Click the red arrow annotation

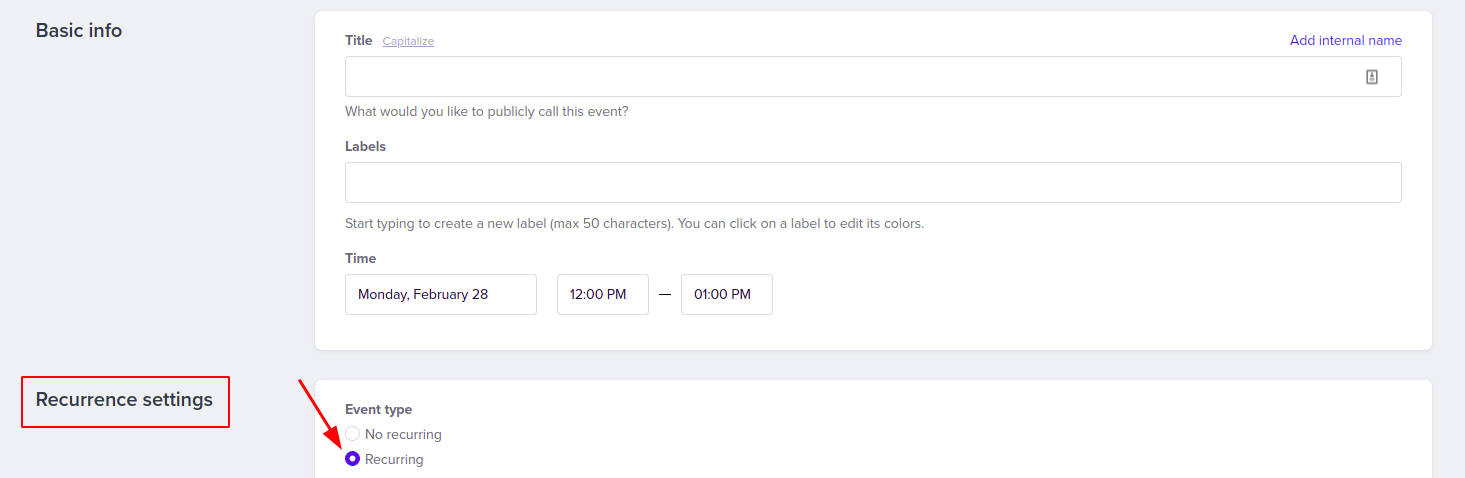point(320,413)
